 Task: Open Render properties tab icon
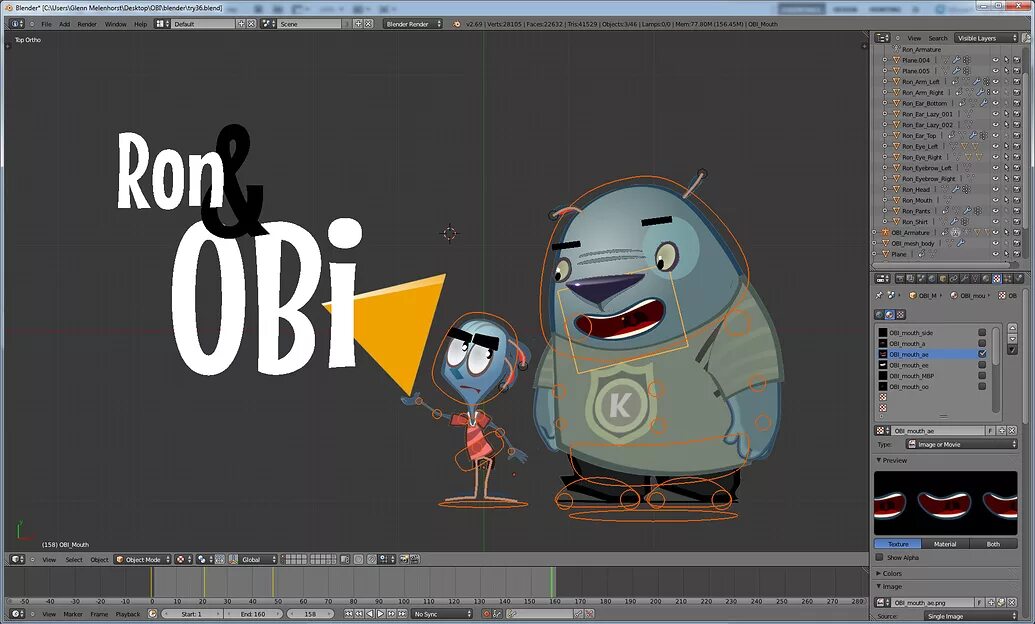click(900, 279)
